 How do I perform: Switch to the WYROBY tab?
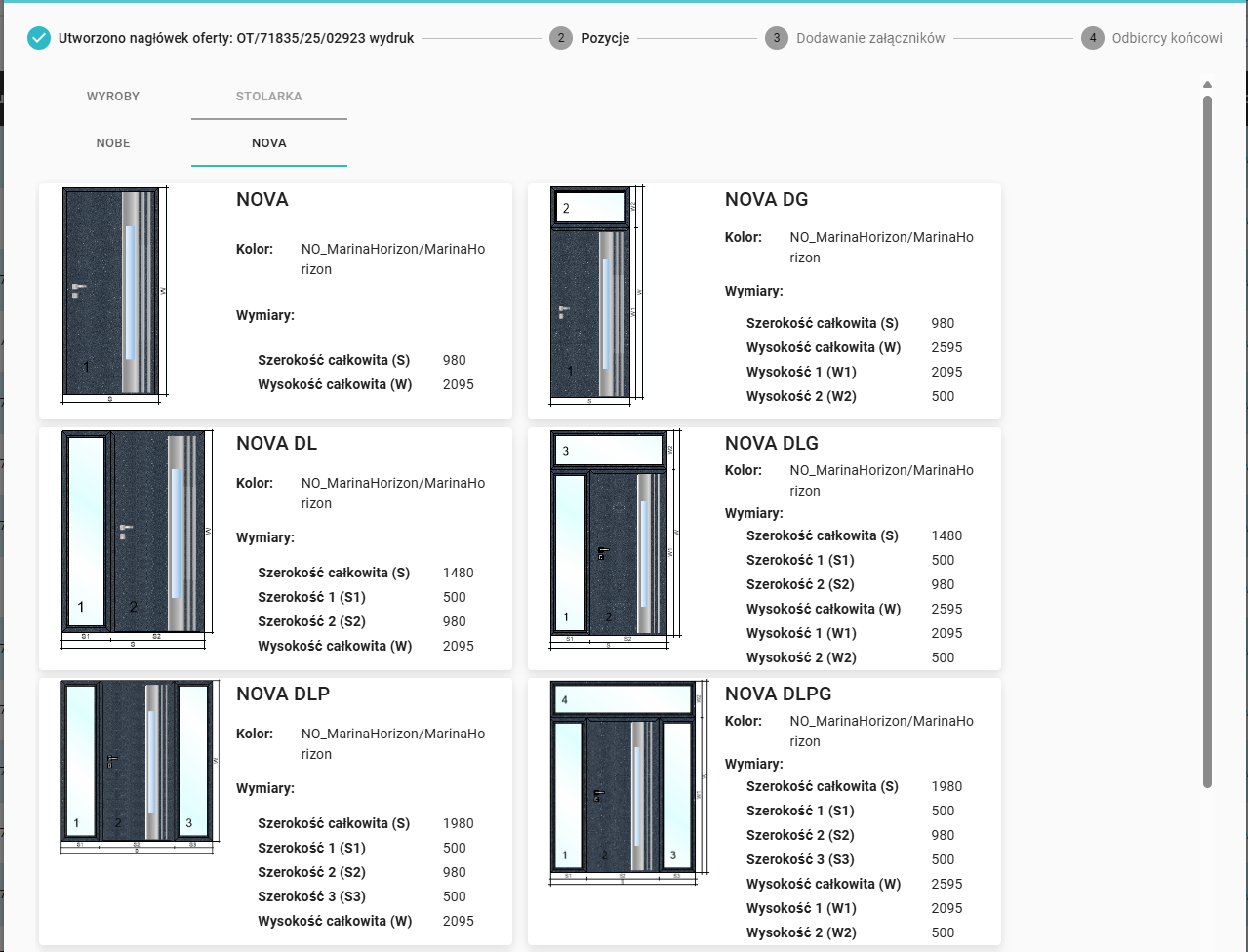pos(113,96)
